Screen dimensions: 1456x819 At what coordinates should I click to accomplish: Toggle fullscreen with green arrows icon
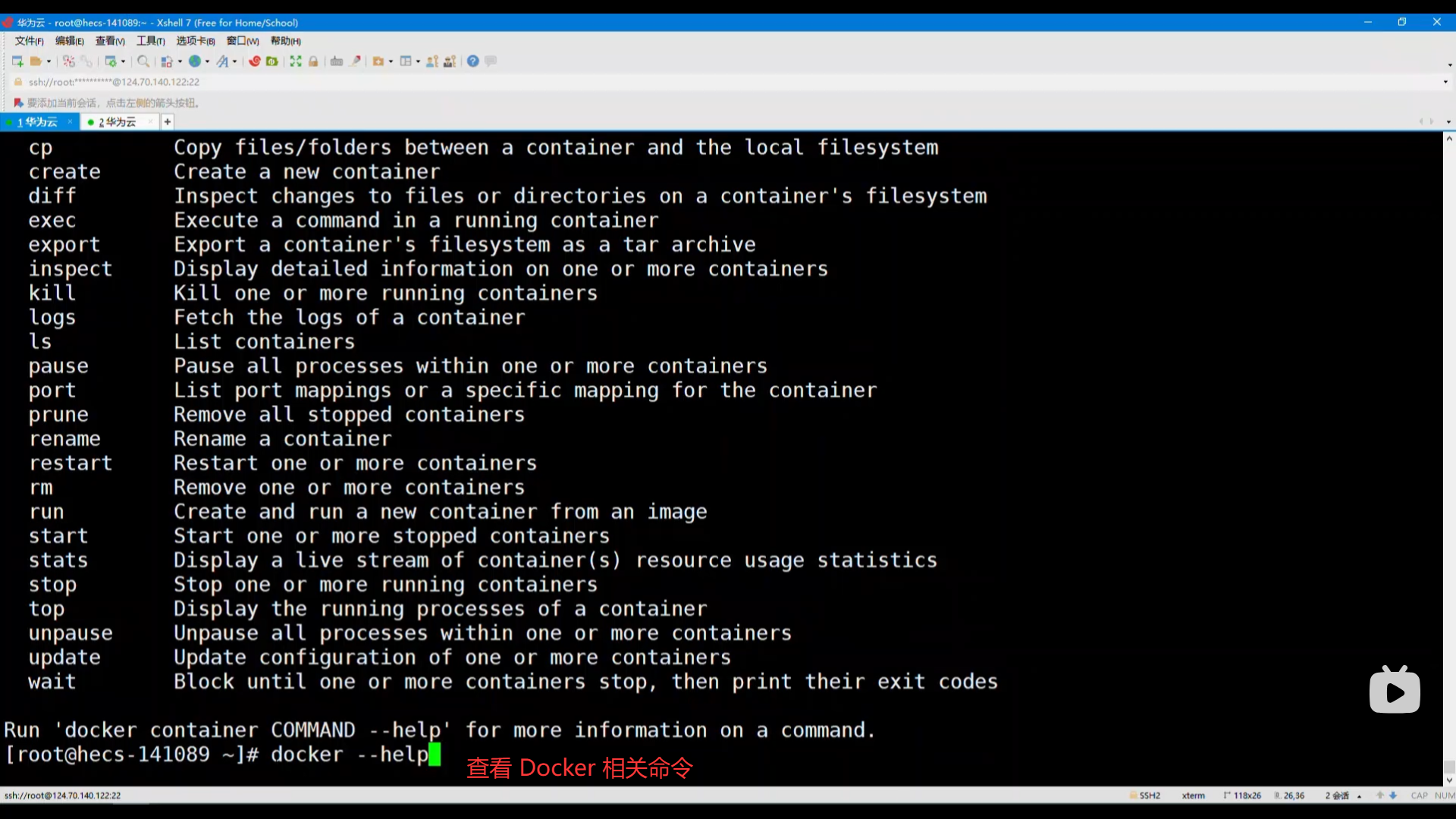coord(296,61)
